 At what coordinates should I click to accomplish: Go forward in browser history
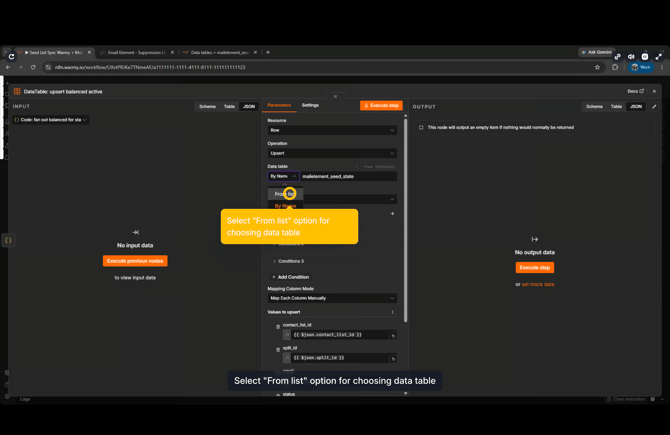coord(20,67)
